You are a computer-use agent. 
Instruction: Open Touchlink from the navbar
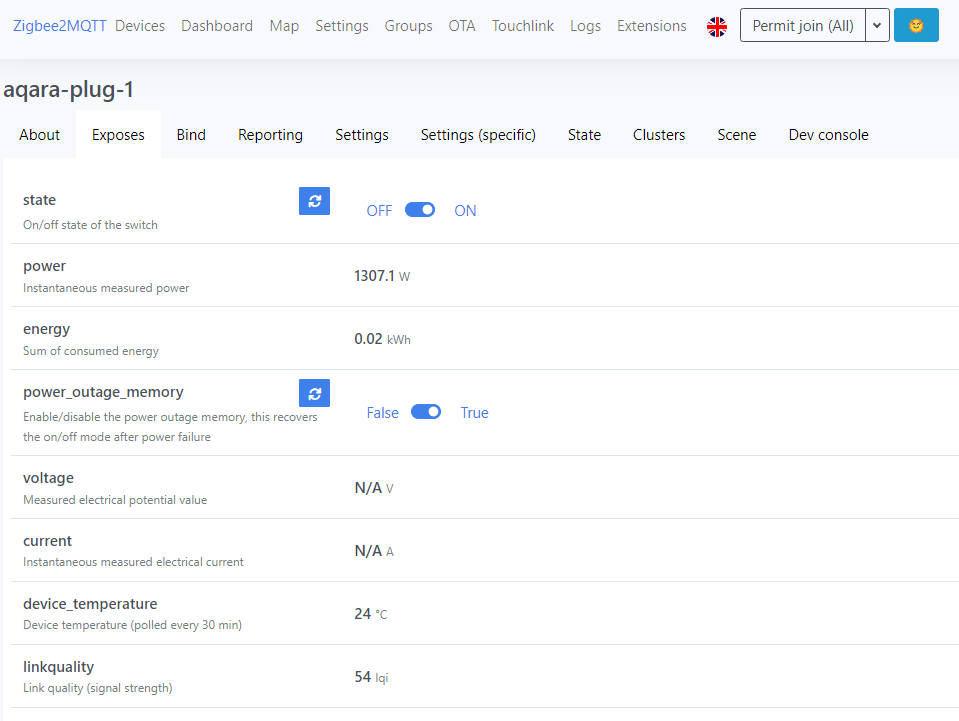click(x=523, y=26)
